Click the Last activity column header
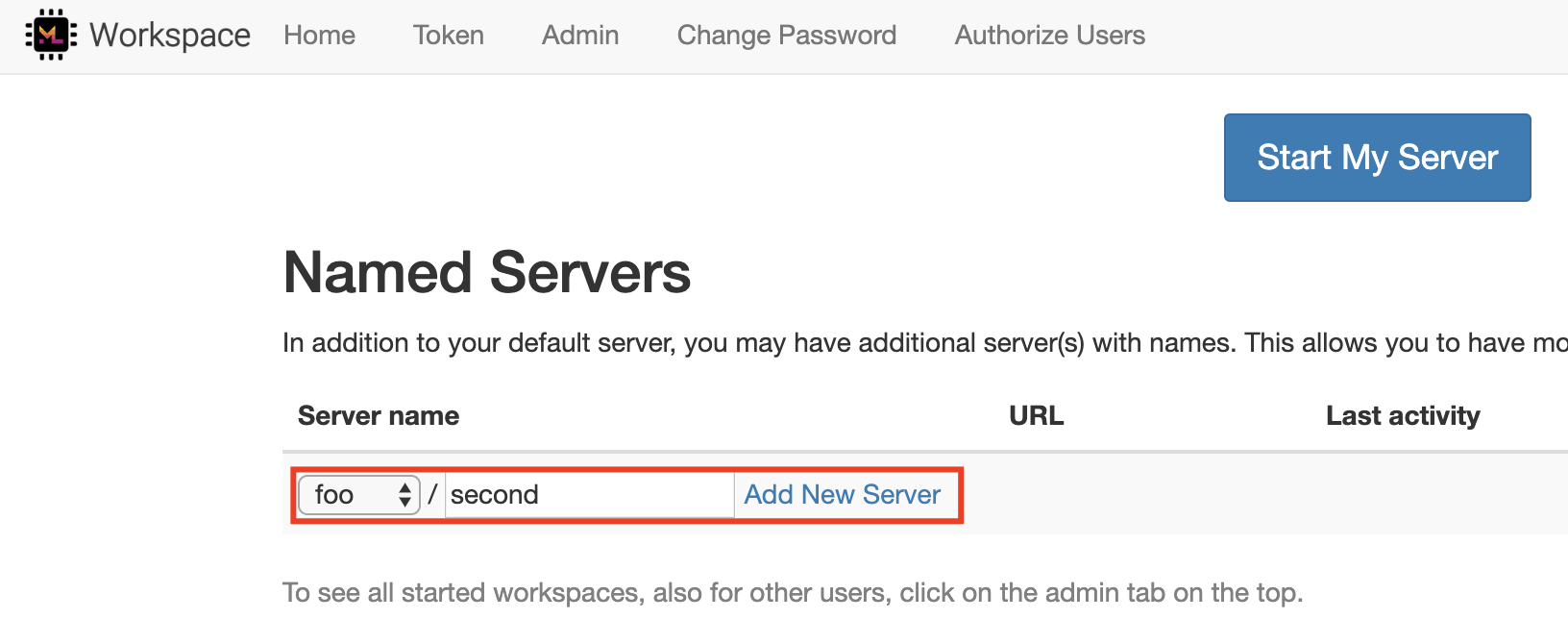The height and width of the screenshot is (644, 1568). (x=1403, y=415)
